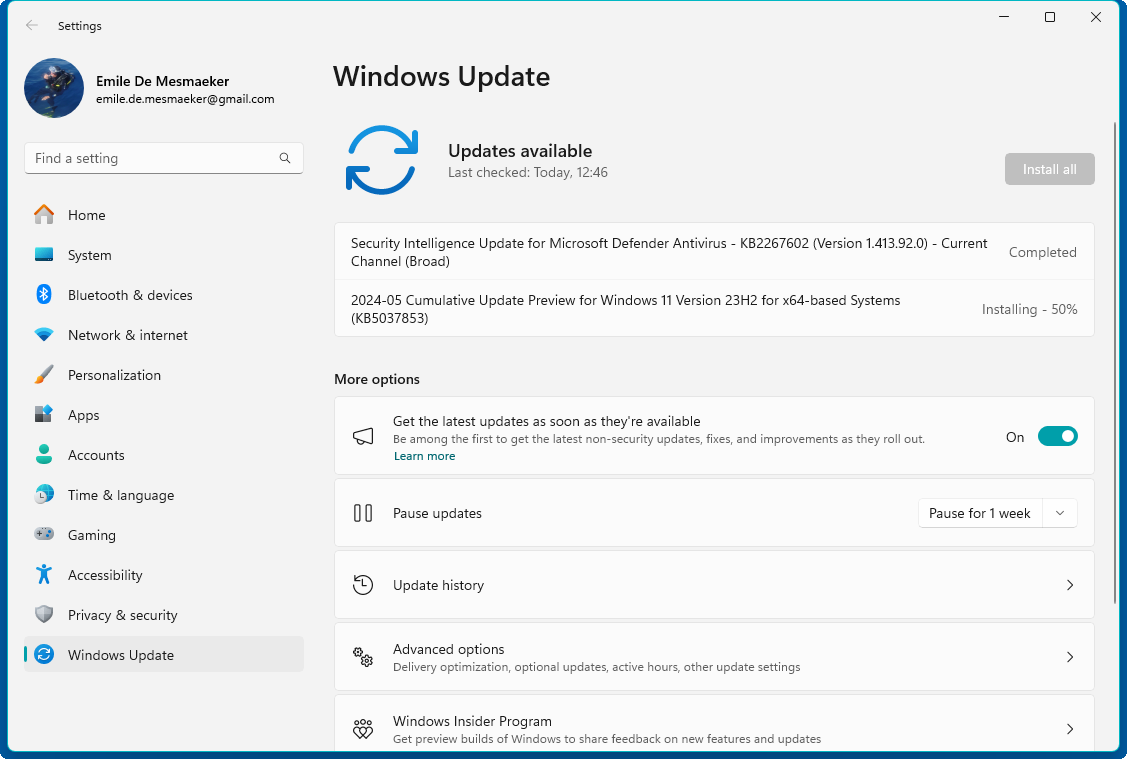Open the Learn more link

click(424, 456)
